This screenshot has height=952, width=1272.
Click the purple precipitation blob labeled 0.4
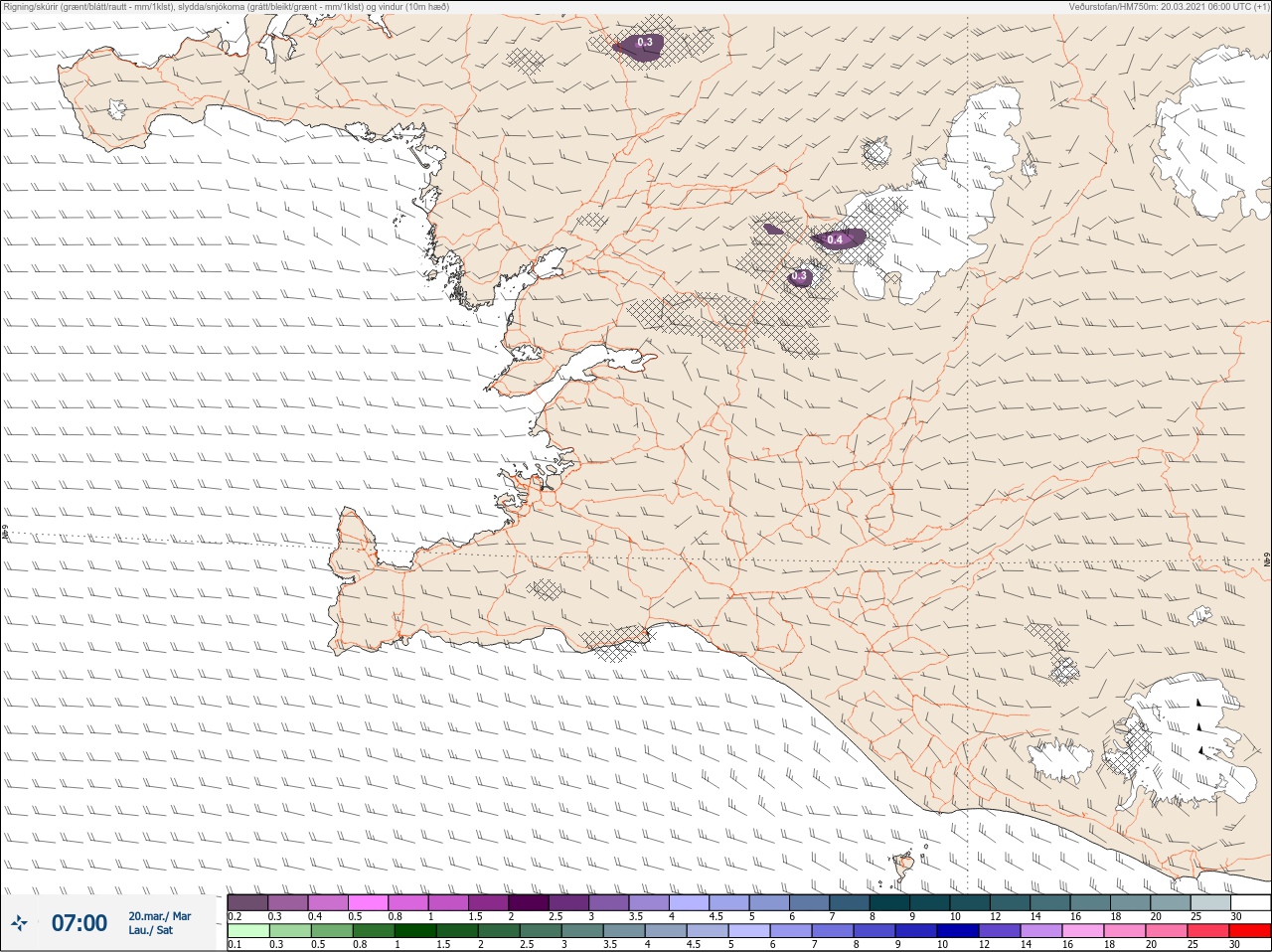coord(838,238)
